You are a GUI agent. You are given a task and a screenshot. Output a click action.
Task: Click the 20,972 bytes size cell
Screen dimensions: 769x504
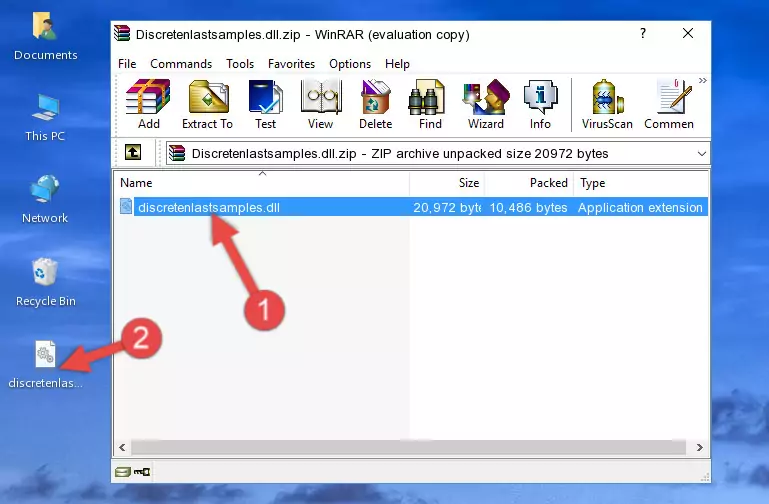click(447, 207)
